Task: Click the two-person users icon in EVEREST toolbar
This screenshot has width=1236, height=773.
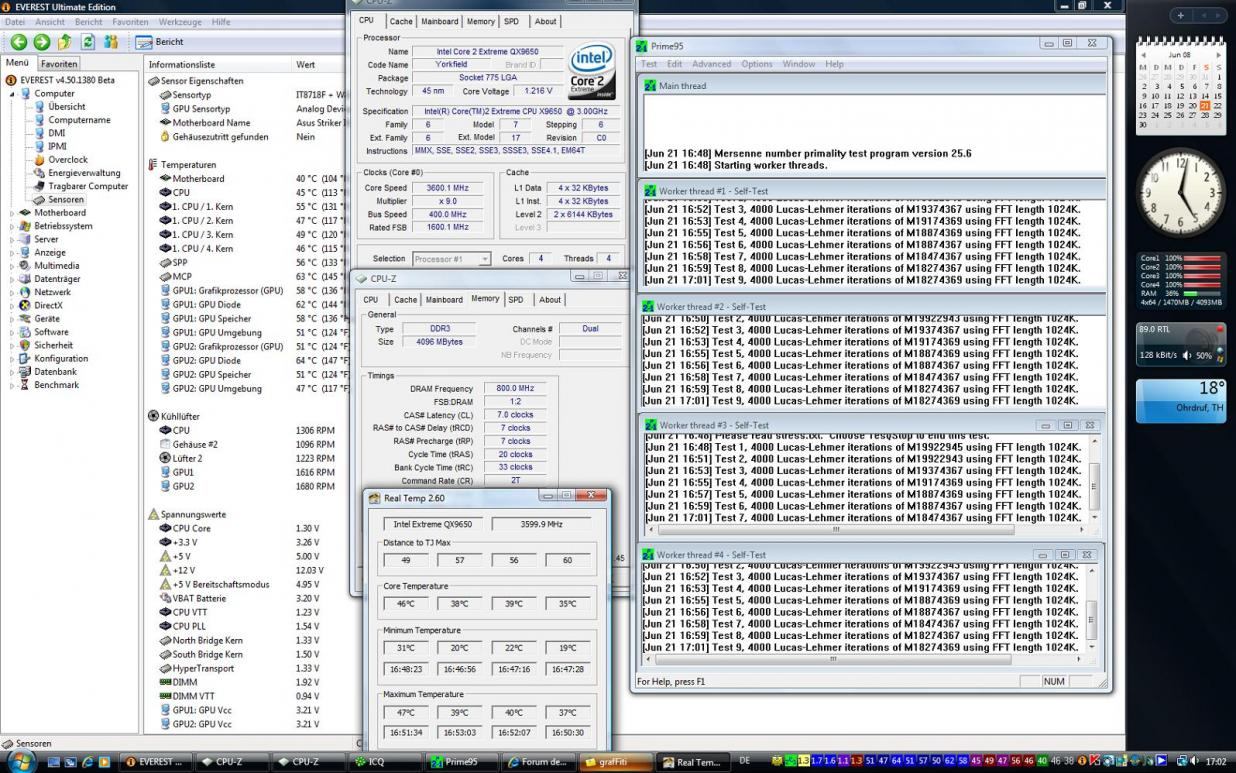Action: pos(111,42)
